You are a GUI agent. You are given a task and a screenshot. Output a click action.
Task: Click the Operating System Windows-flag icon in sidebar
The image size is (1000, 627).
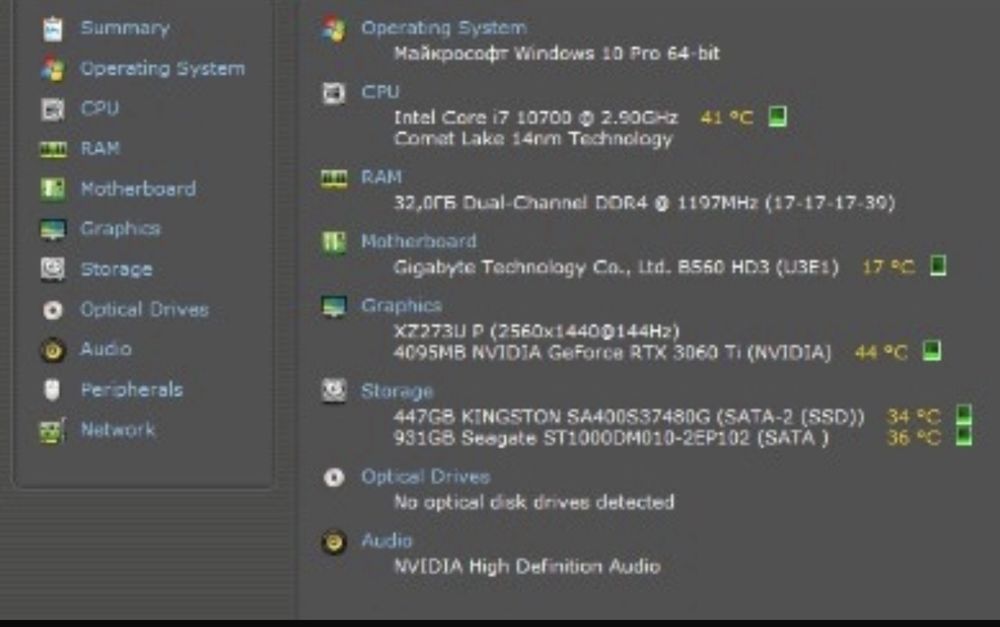[53, 69]
